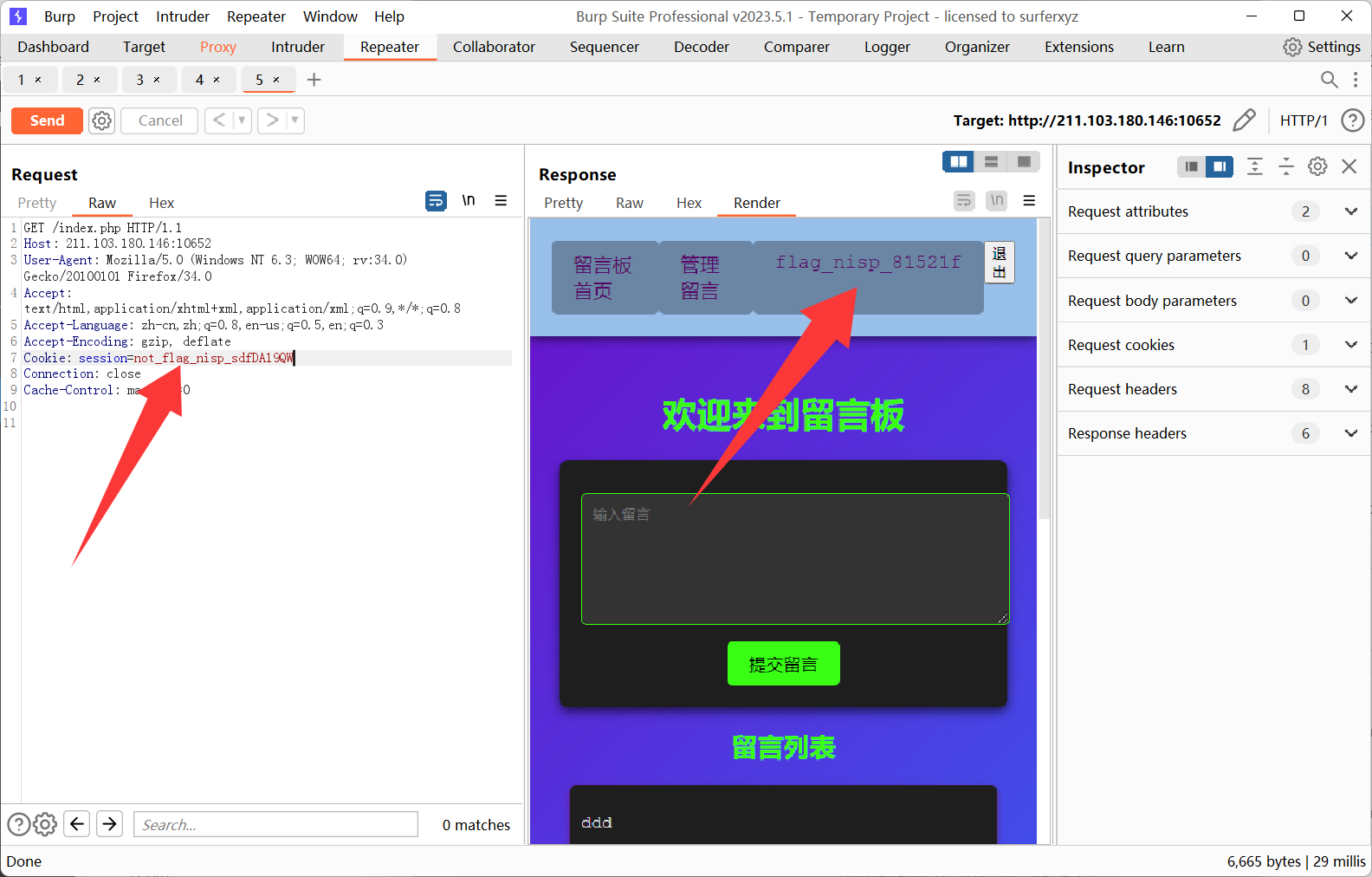Open the Decoder tool tab
The width and height of the screenshot is (1372, 877).
click(702, 47)
